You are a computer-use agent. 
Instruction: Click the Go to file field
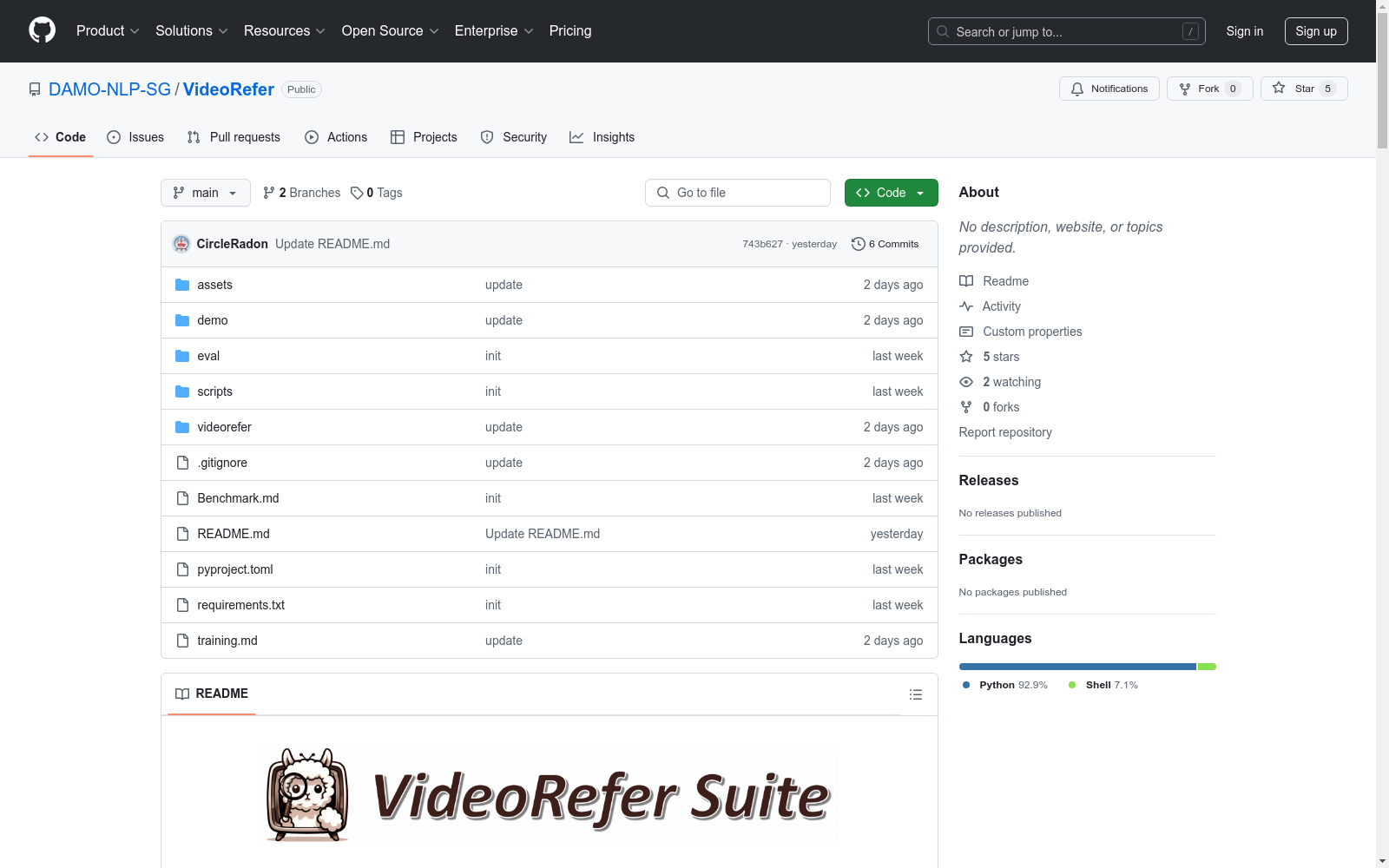(x=738, y=193)
